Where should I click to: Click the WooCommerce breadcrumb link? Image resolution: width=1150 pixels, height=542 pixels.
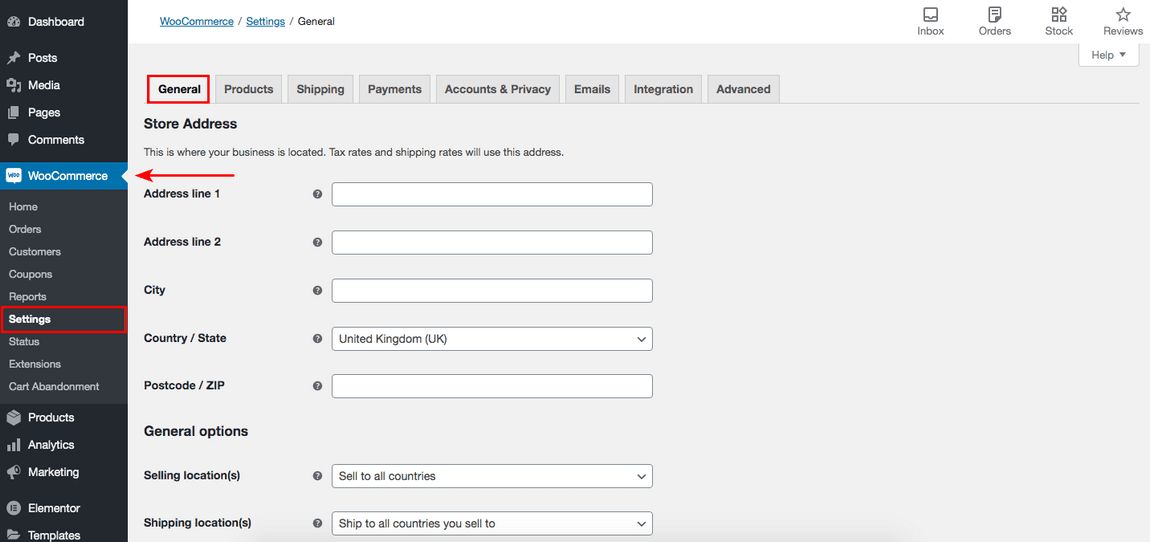click(x=197, y=21)
